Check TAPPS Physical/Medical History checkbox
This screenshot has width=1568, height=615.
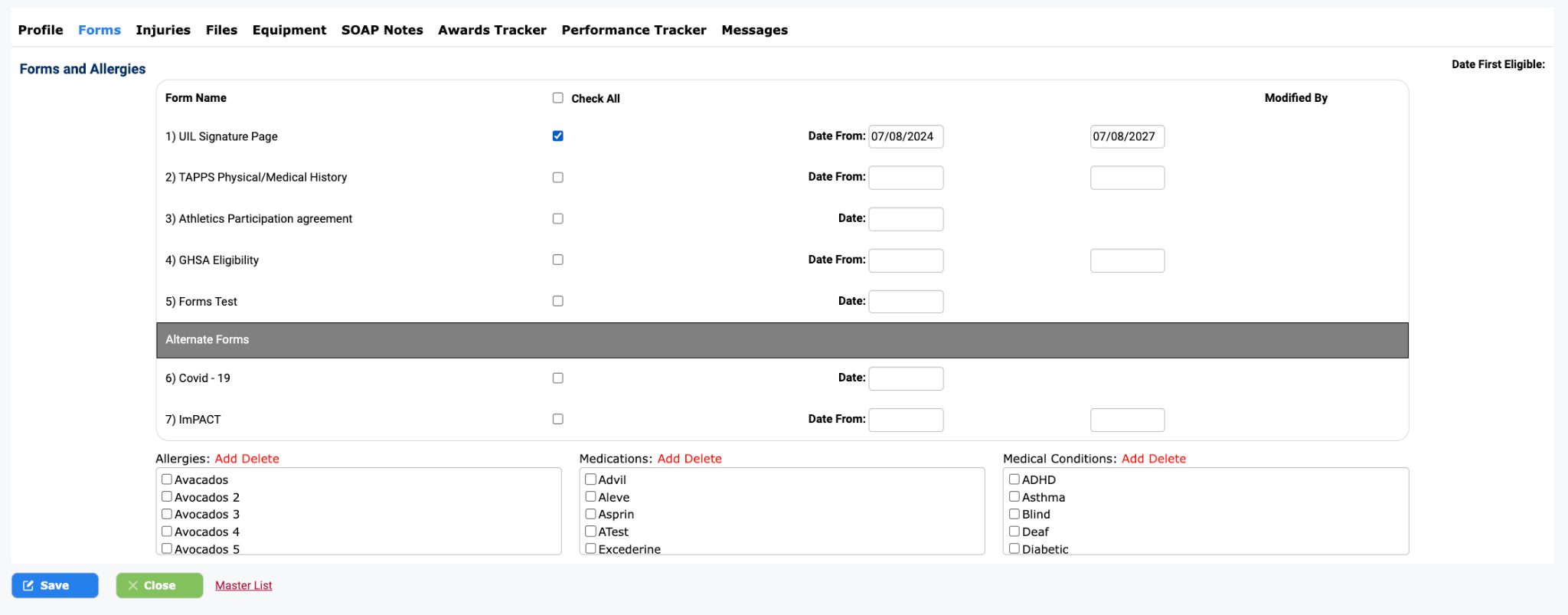(557, 178)
